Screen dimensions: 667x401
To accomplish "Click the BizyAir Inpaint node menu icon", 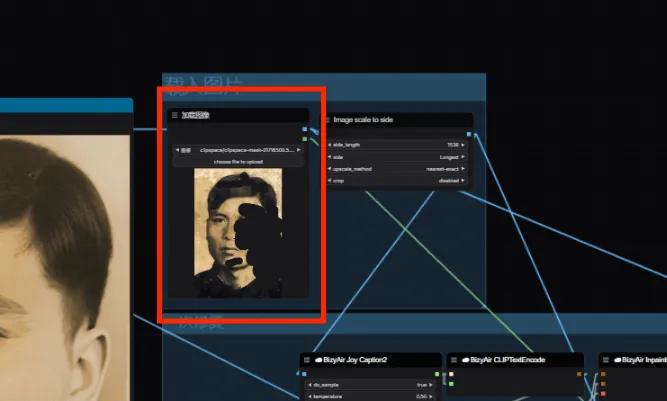I will click(605, 359).
